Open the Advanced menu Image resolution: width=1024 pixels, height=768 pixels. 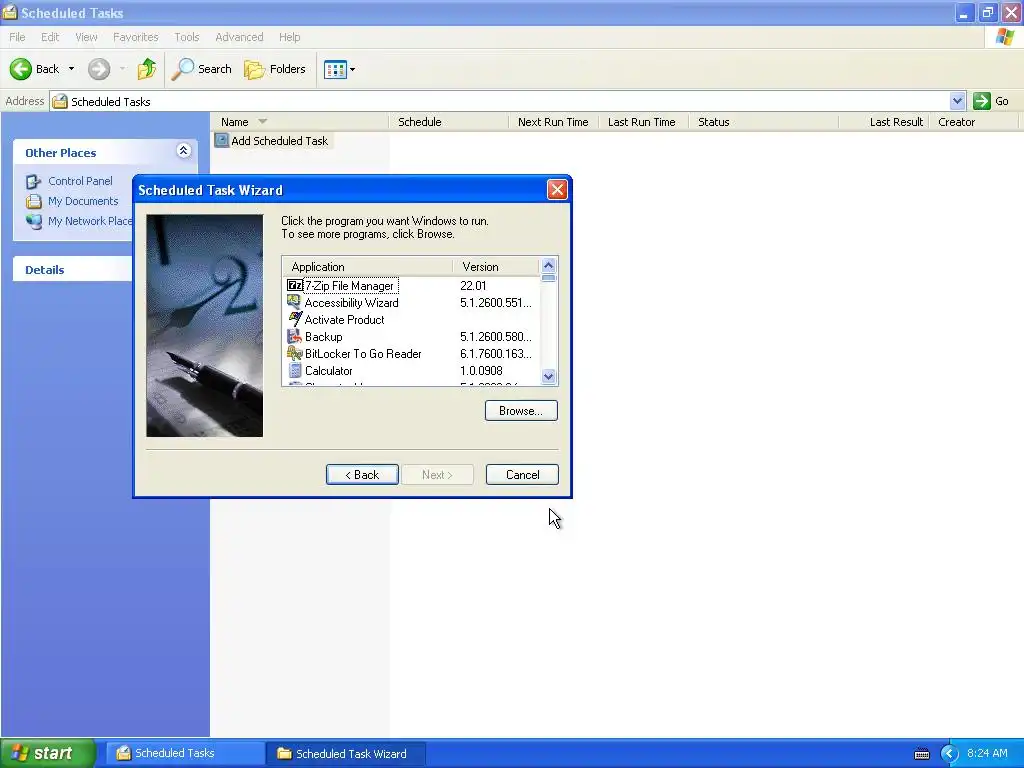coord(239,37)
